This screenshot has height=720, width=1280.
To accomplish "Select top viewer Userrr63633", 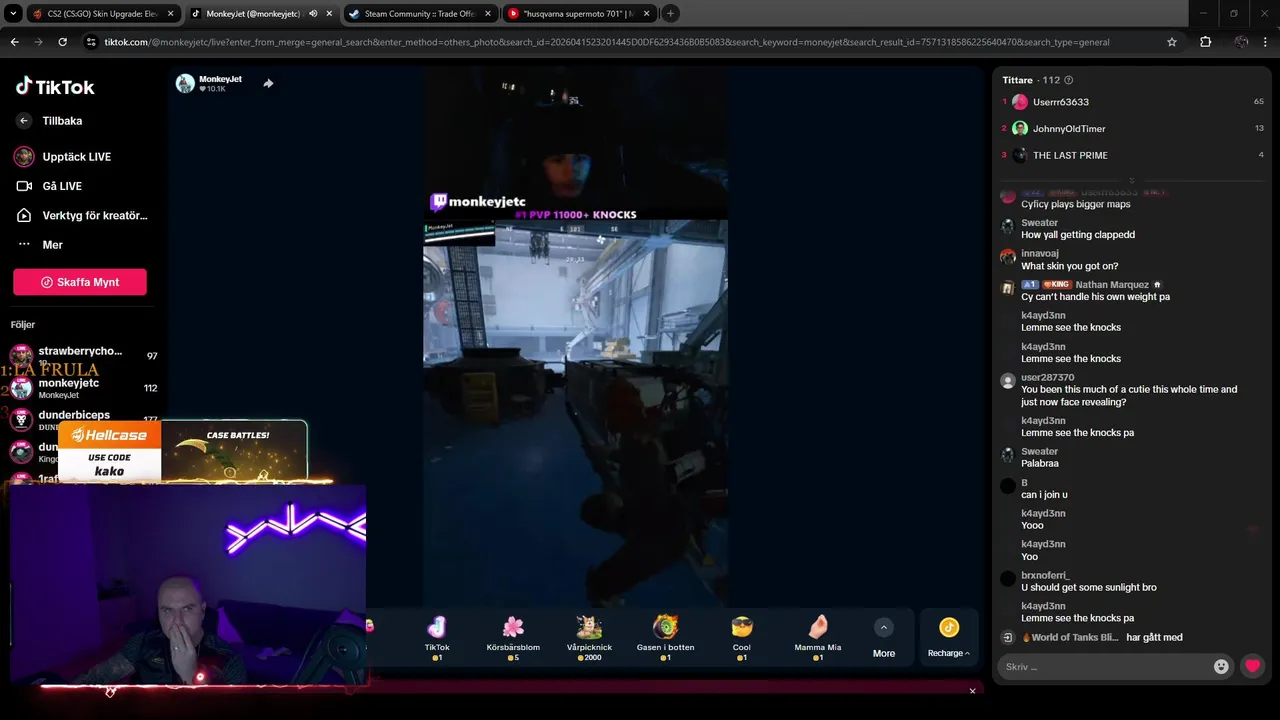I will pos(1061,102).
